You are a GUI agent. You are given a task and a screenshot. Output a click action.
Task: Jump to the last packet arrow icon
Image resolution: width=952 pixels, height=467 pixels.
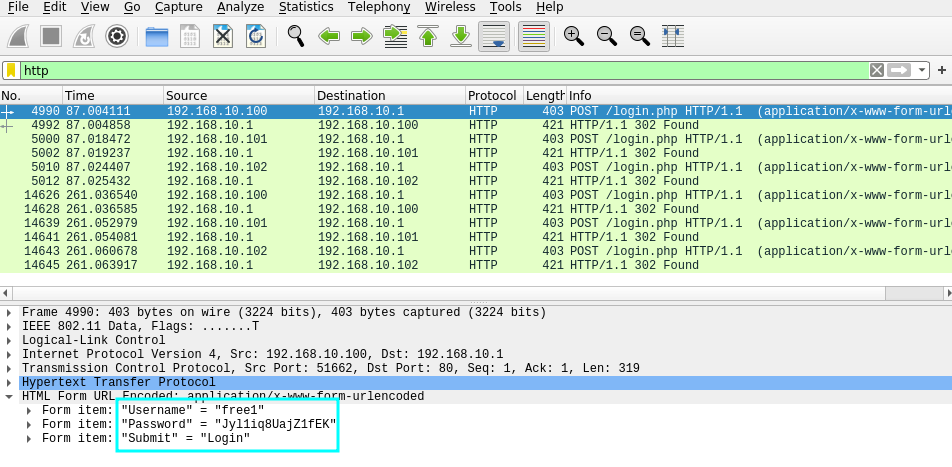(461, 37)
